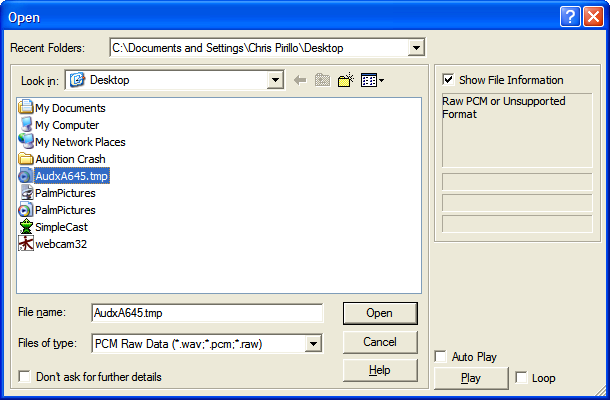Viewport: 610px width, 400px height.
Task: Uncheck Show File Information
Action: click(448, 80)
